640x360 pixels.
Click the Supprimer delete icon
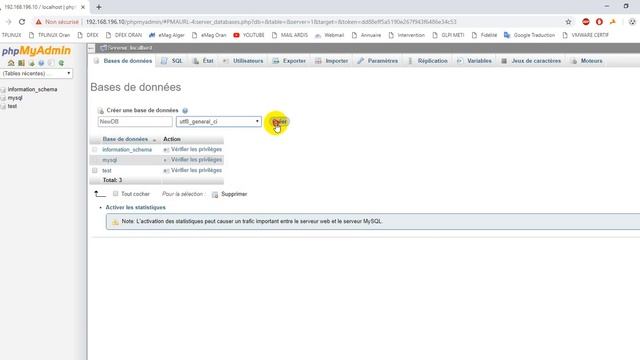point(215,194)
